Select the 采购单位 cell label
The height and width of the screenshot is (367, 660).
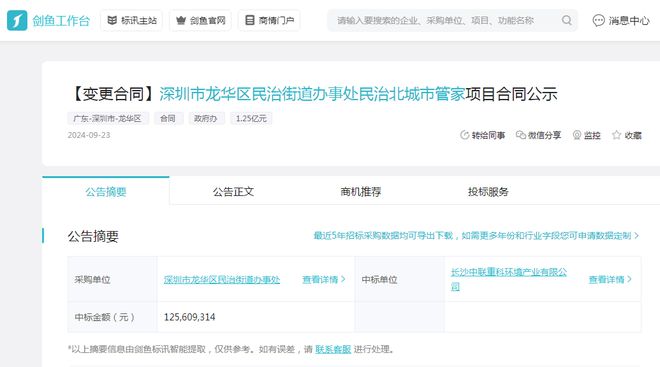point(92,279)
